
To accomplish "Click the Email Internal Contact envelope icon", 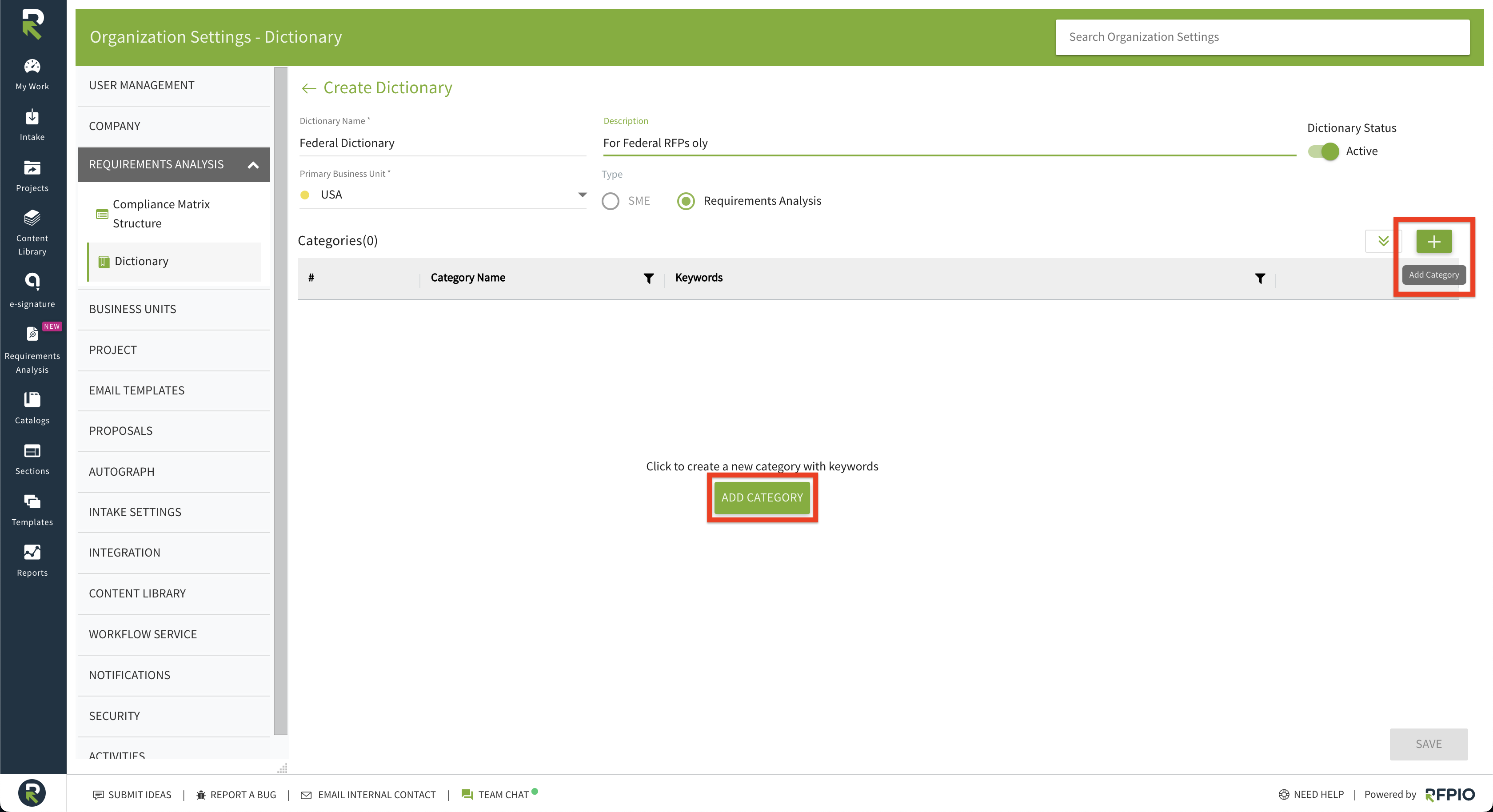I will pos(306,795).
